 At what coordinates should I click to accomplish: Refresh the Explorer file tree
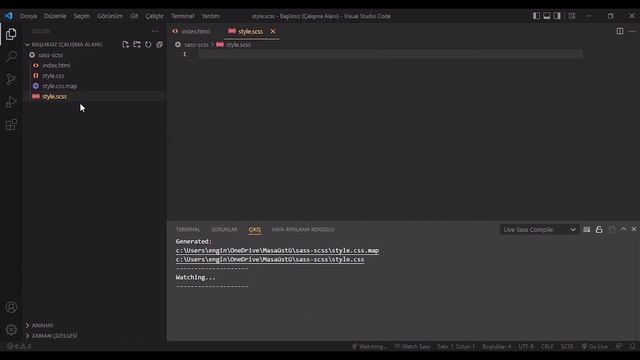(x=148, y=44)
